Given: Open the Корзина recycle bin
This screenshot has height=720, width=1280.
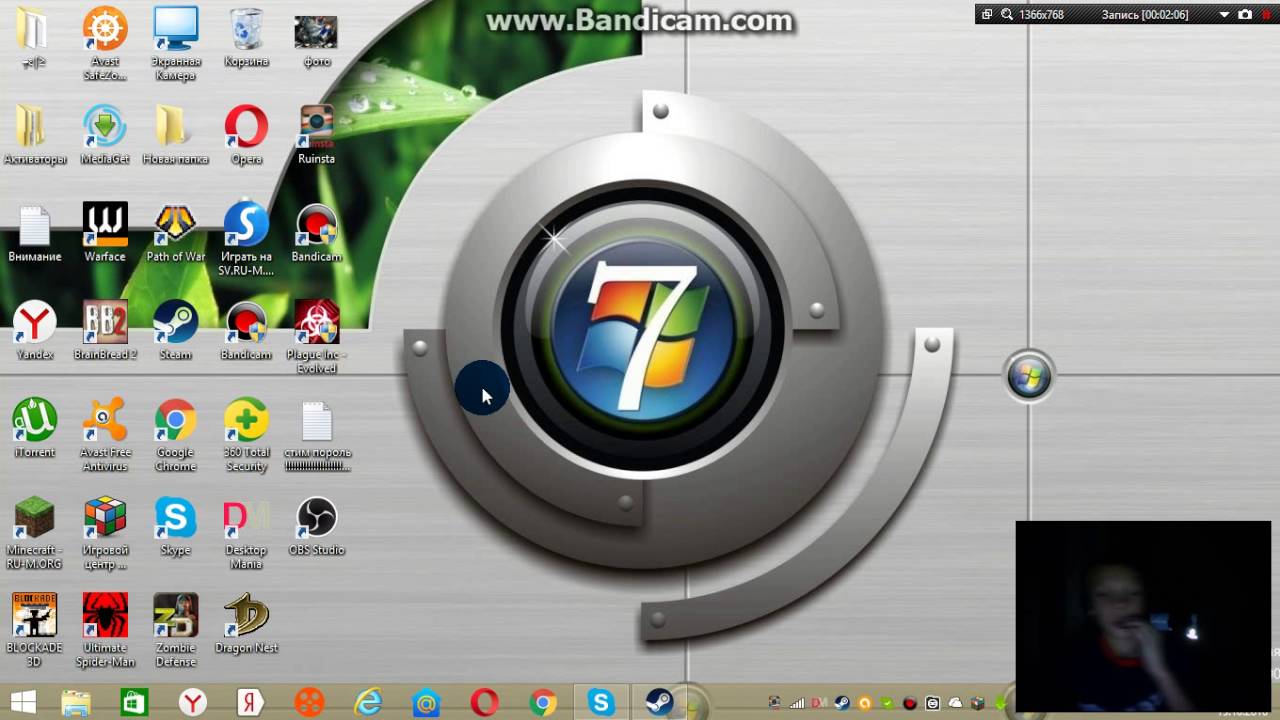Looking at the screenshot, I should tap(246, 37).
